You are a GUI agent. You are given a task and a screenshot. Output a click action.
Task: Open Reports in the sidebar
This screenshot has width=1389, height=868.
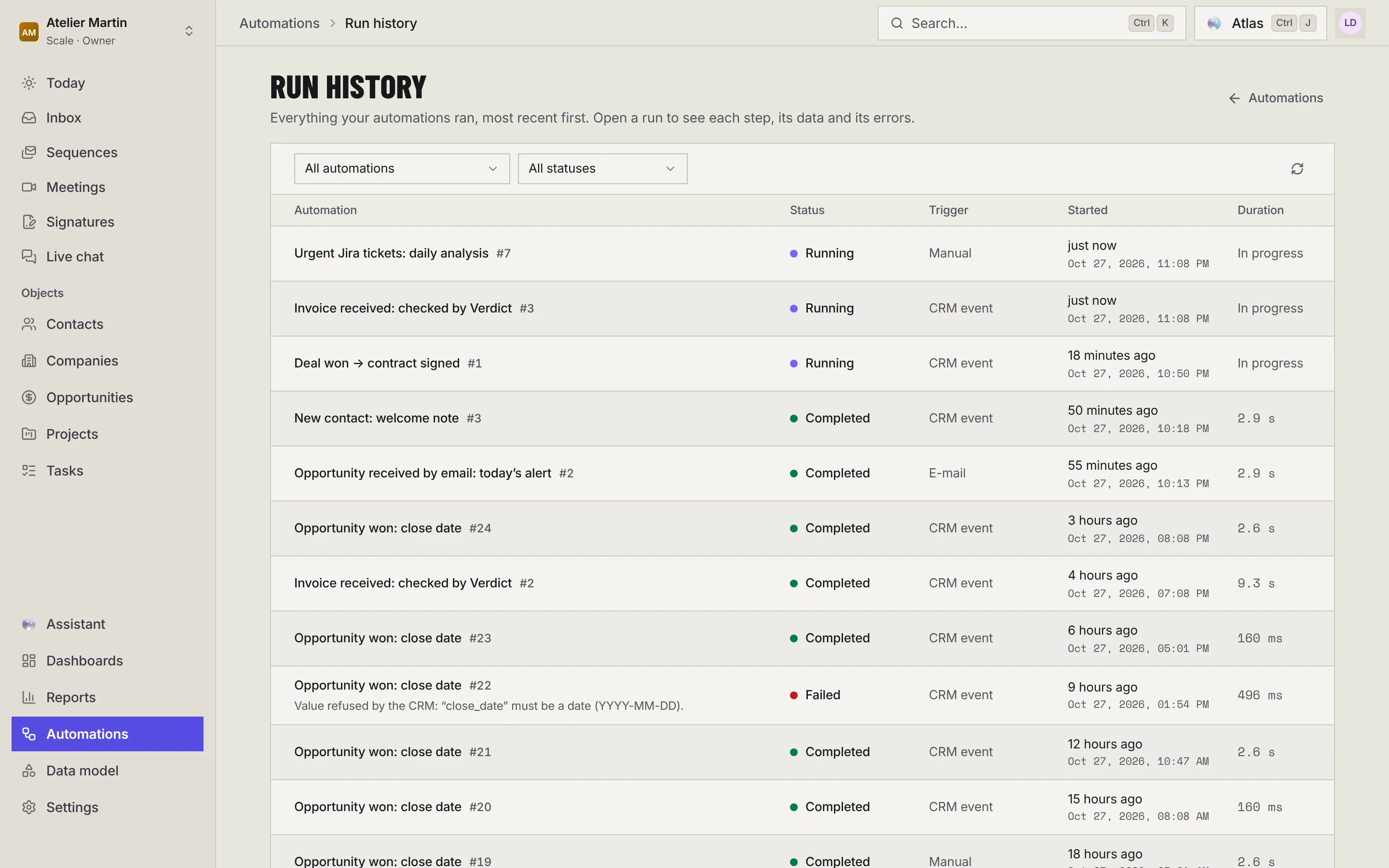tap(108, 697)
